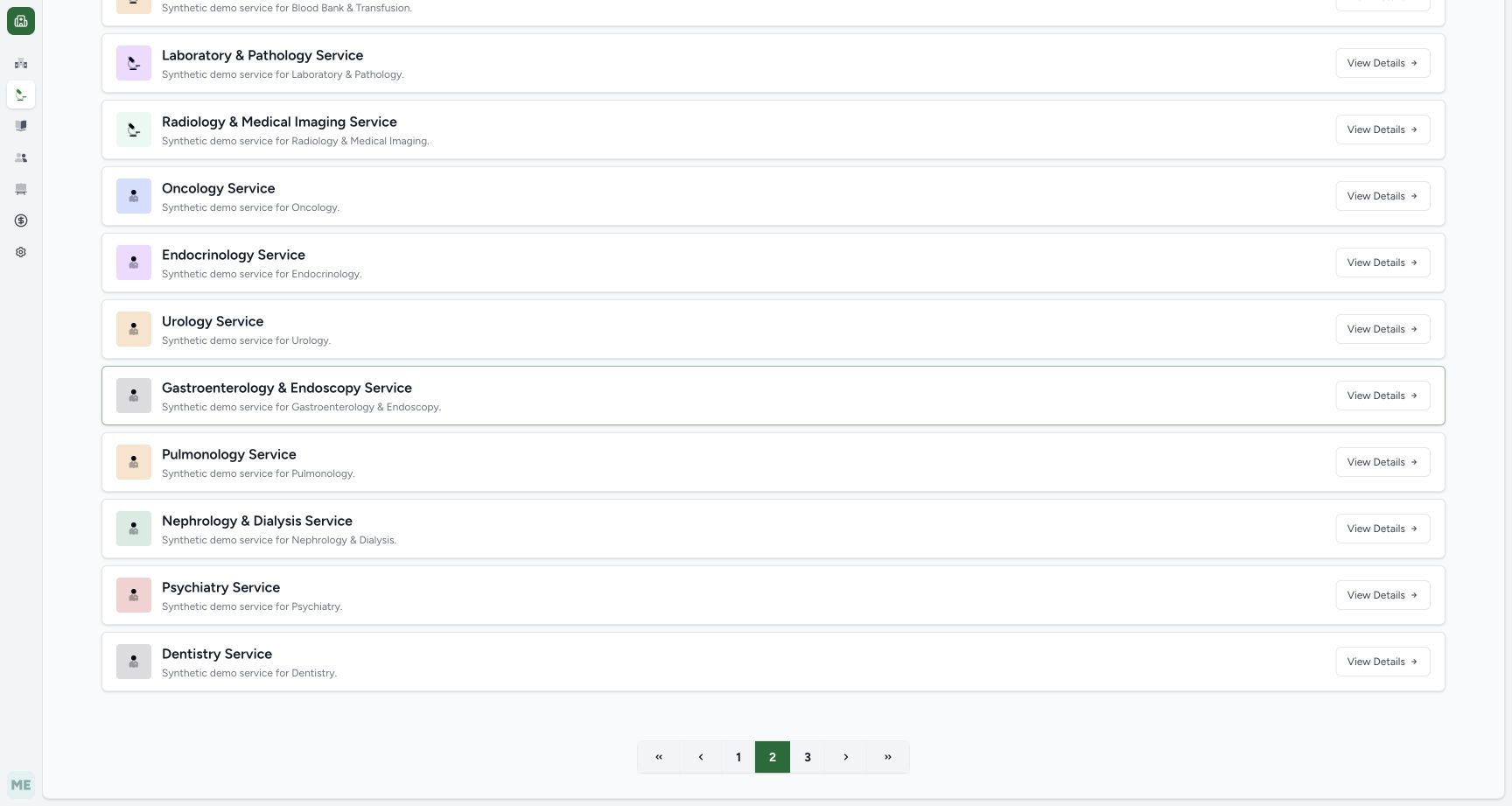Click the Pulmonology Service icon

pos(134,462)
